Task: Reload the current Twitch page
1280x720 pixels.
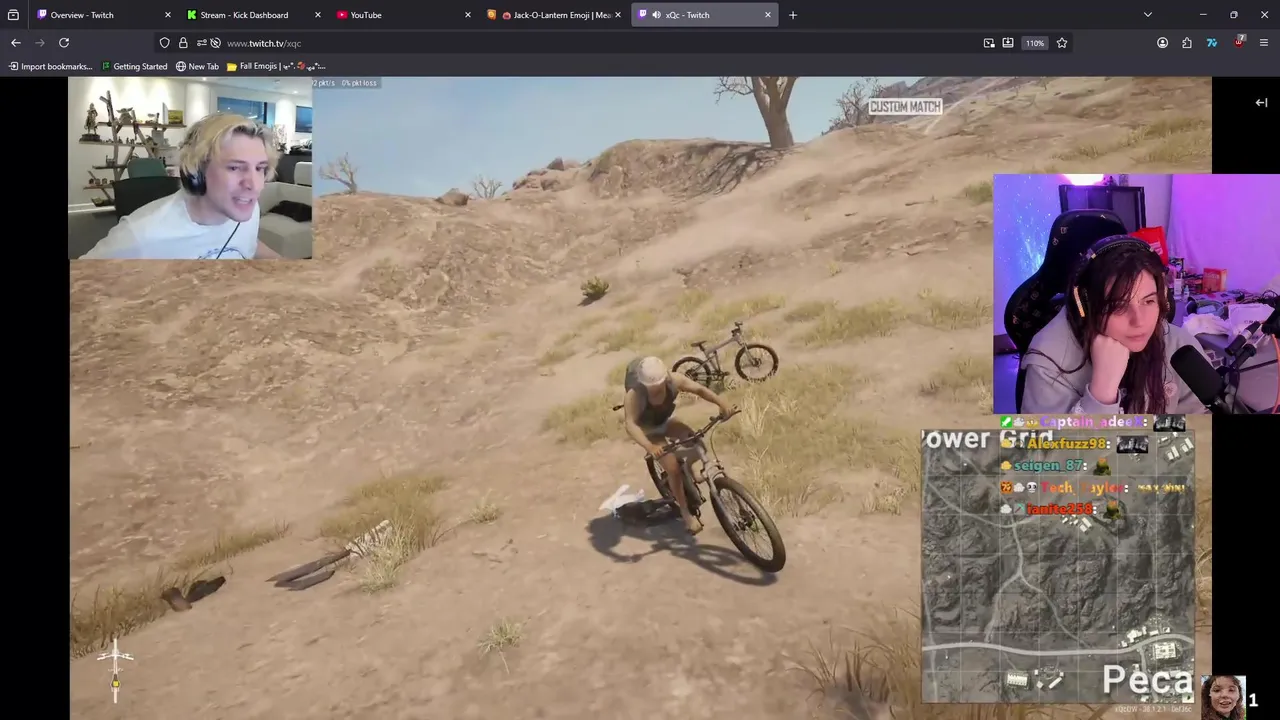Action: pyautogui.click(x=64, y=43)
